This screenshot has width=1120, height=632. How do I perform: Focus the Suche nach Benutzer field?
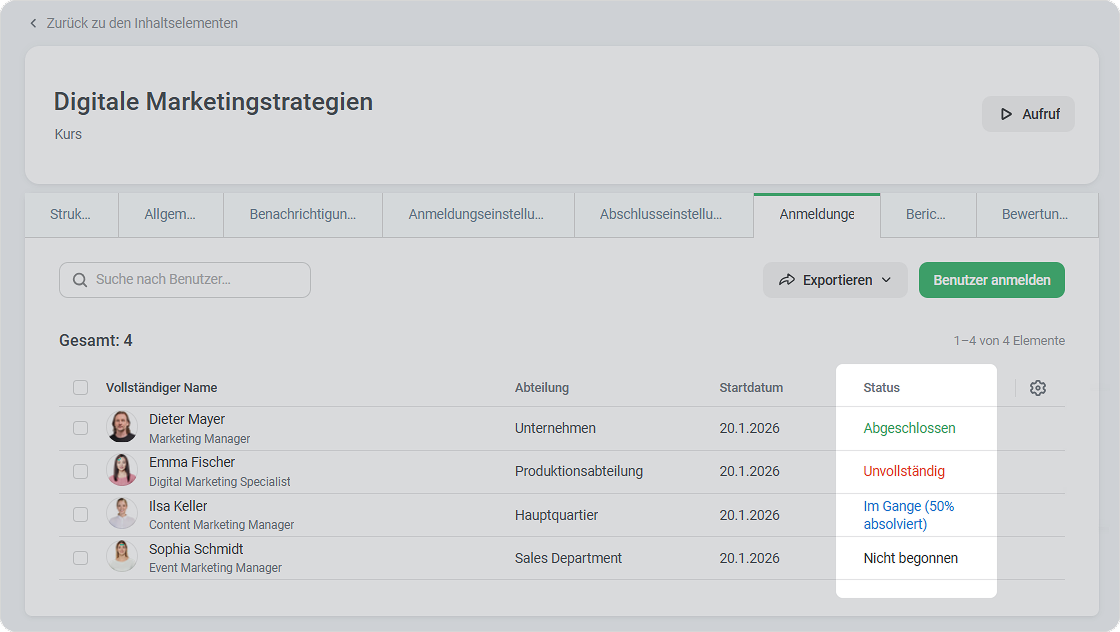click(184, 280)
